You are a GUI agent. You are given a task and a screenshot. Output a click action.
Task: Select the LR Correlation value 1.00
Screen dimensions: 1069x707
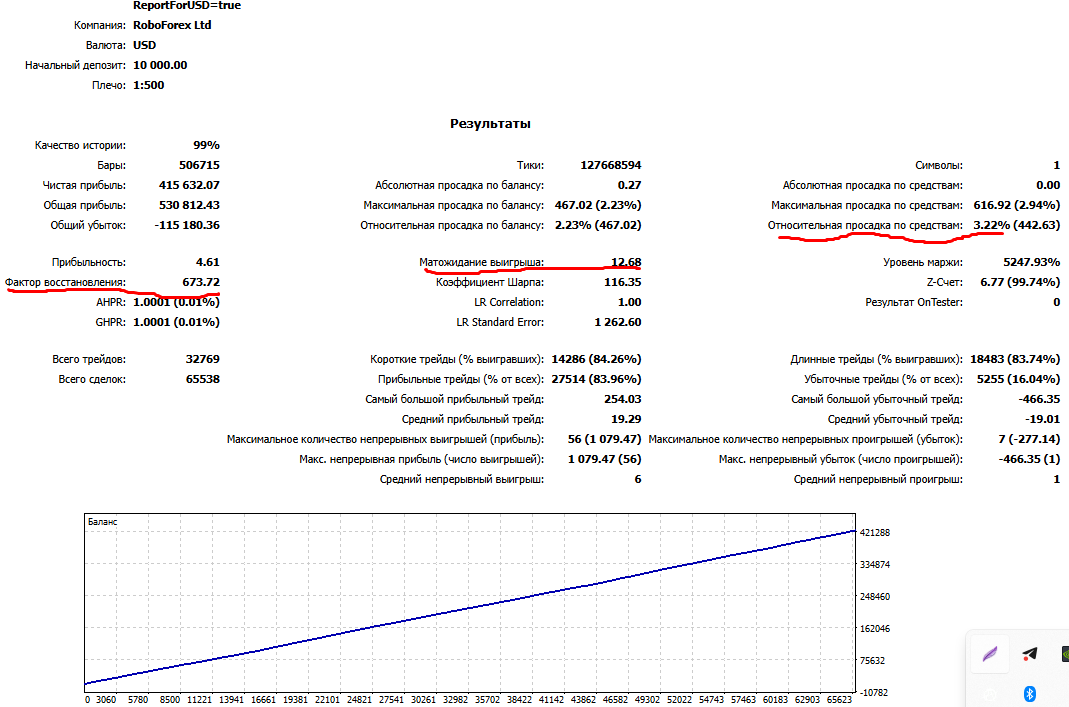[x=630, y=302]
